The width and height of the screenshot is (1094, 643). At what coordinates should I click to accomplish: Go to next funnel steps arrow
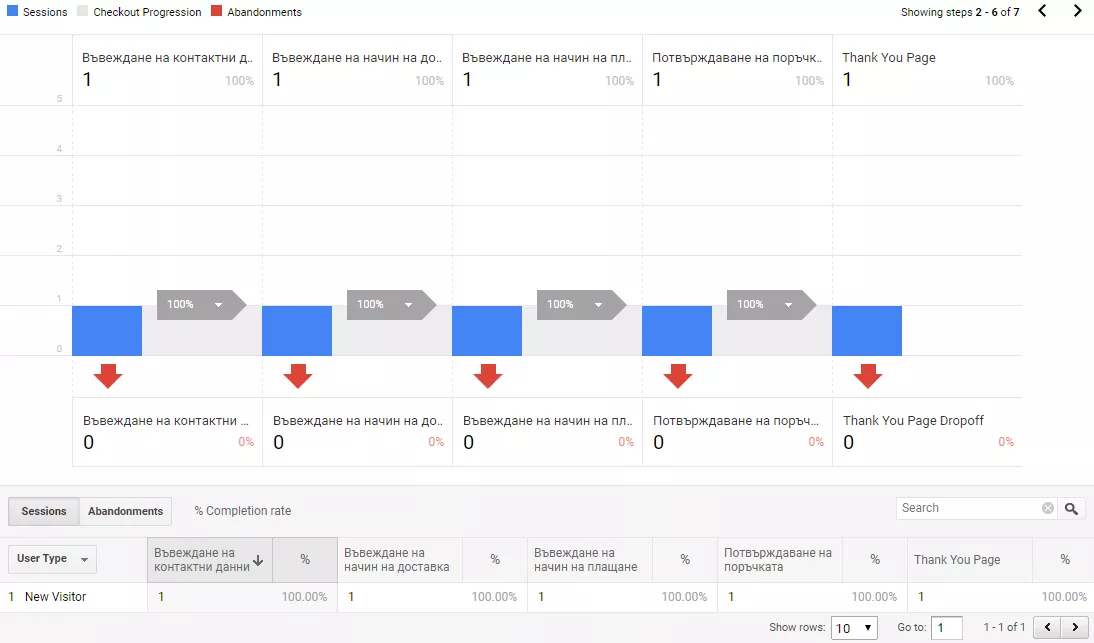1077,10
